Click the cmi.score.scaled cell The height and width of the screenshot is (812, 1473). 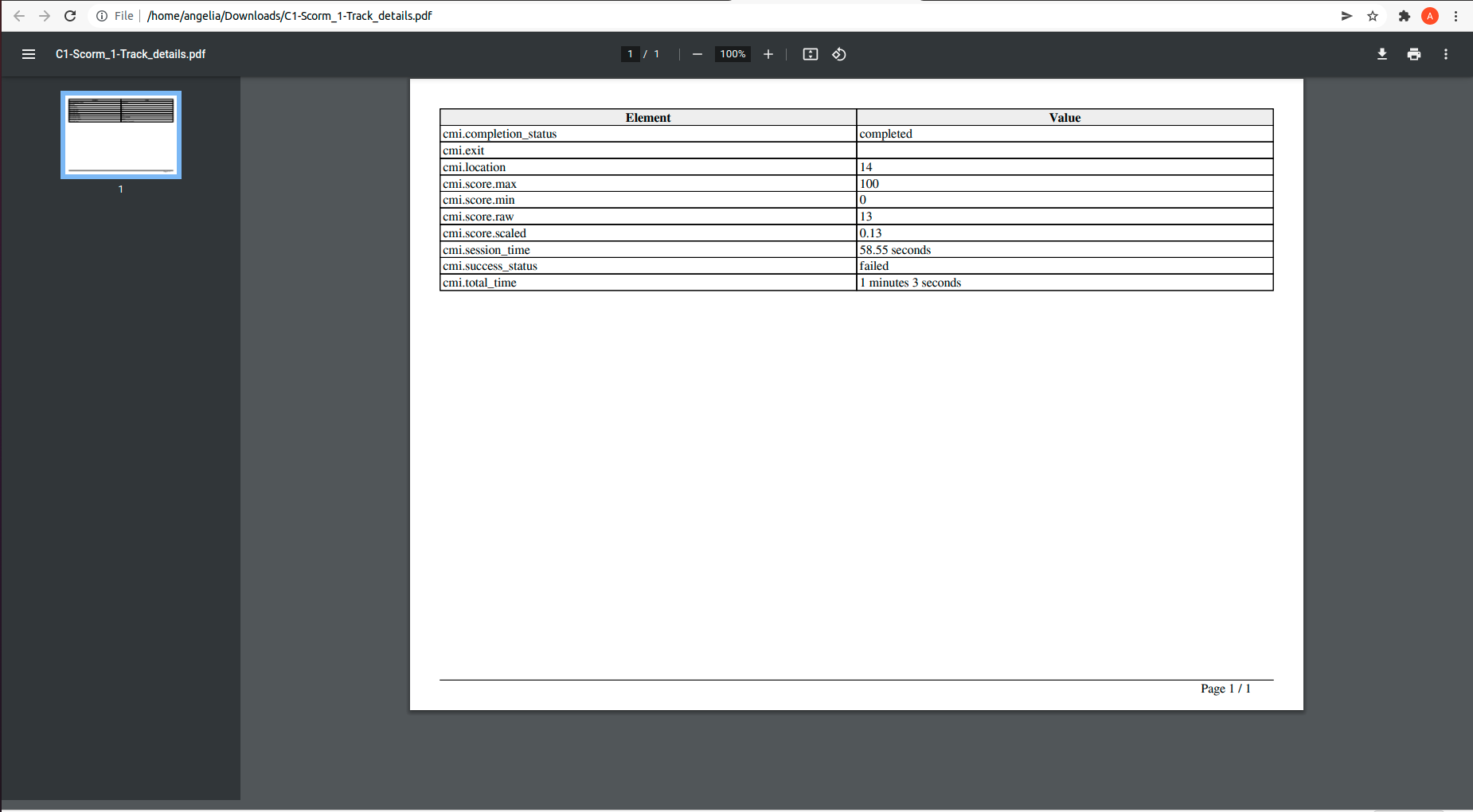(x=648, y=233)
